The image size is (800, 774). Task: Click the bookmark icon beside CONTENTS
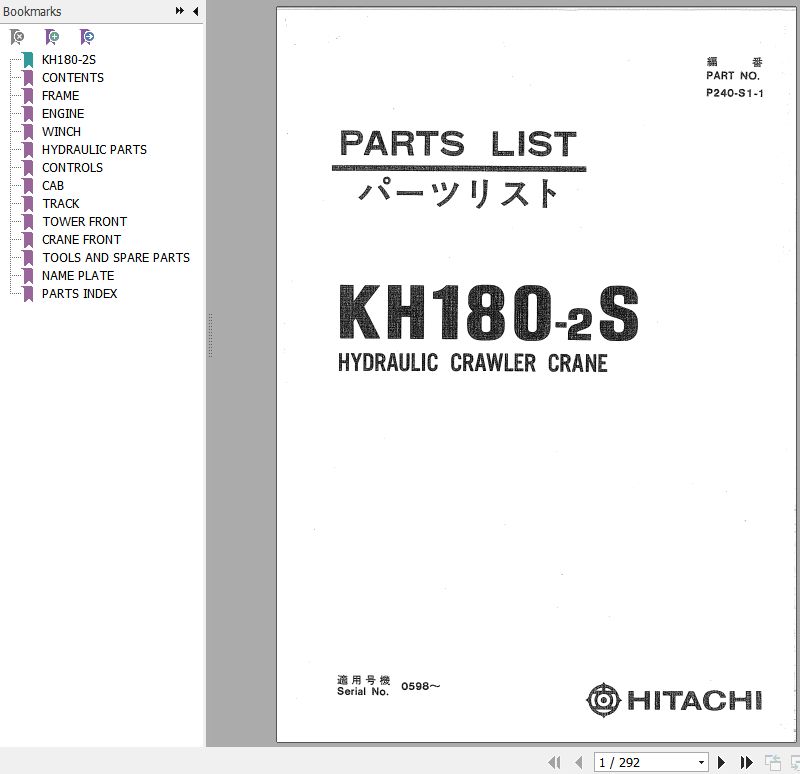(x=28, y=78)
